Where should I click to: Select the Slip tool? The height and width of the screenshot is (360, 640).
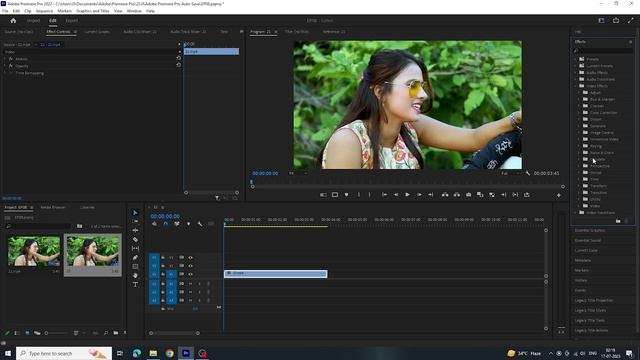tap(135, 249)
